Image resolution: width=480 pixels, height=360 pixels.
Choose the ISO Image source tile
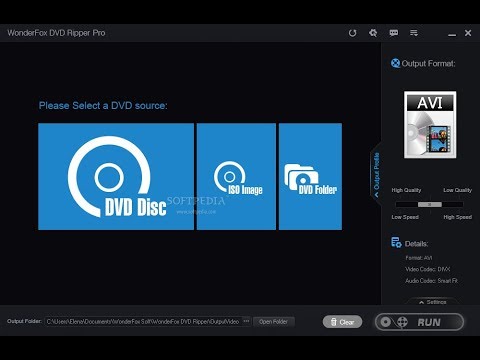click(x=236, y=176)
